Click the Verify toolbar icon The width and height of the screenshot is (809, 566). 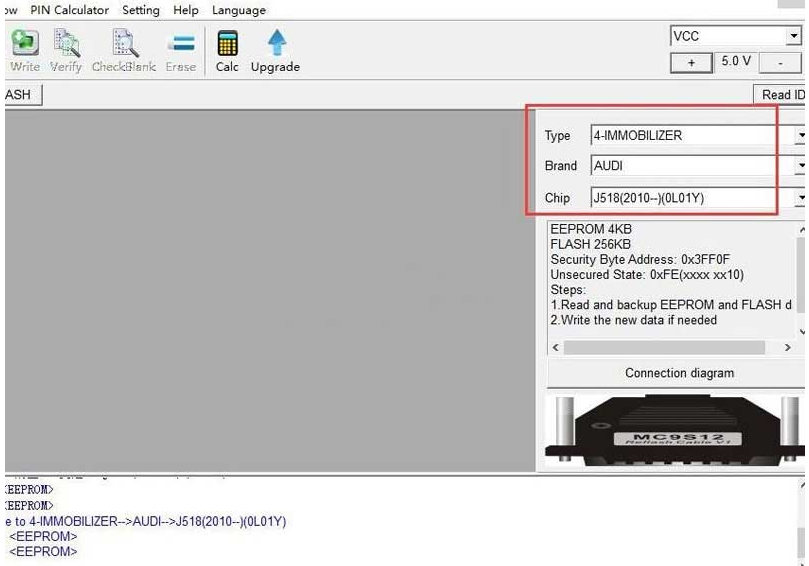tap(66, 51)
